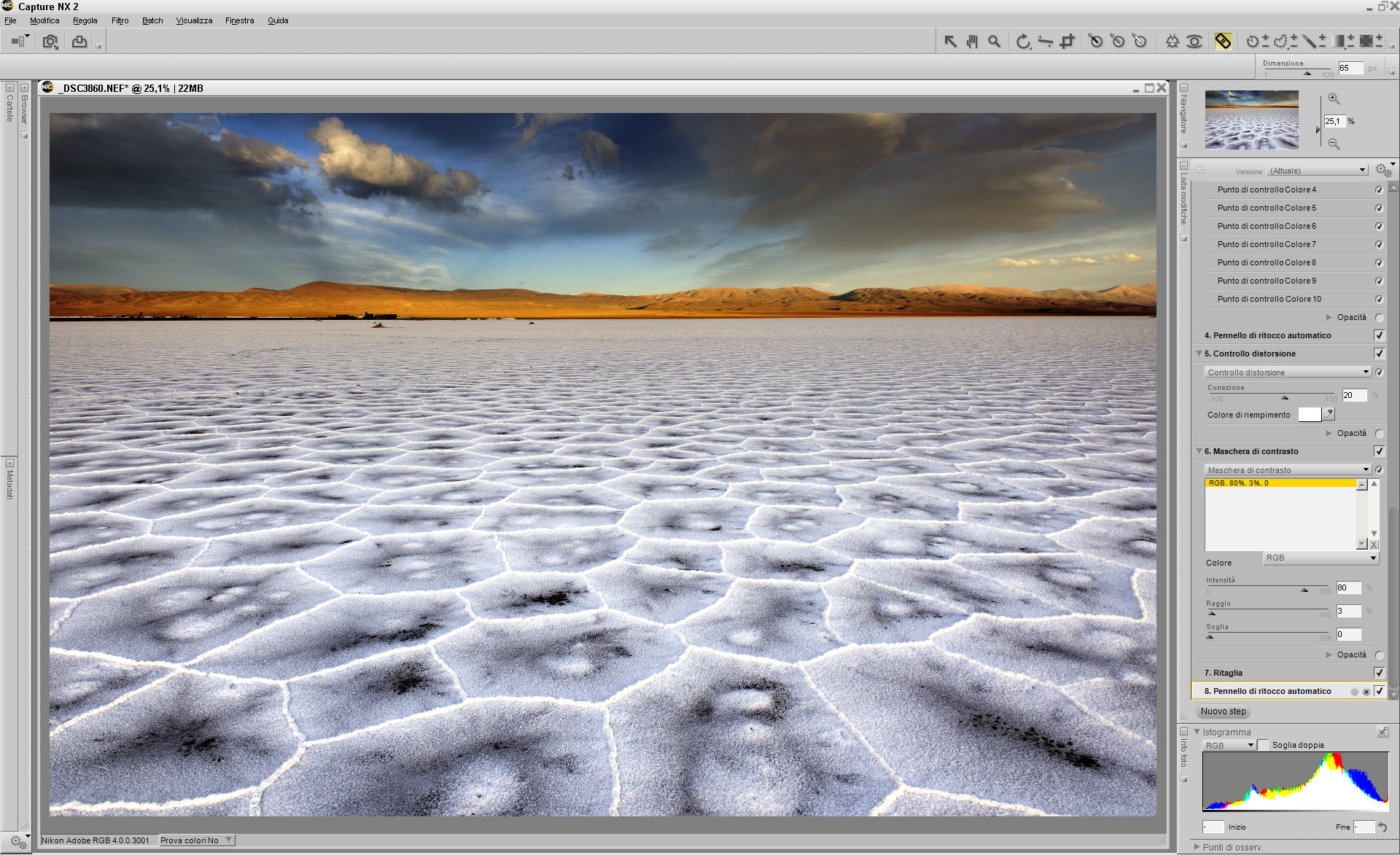The height and width of the screenshot is (855, 1400).
Task: Collapse the 5. Controllo distorsione step
Action: (1199, 354)
